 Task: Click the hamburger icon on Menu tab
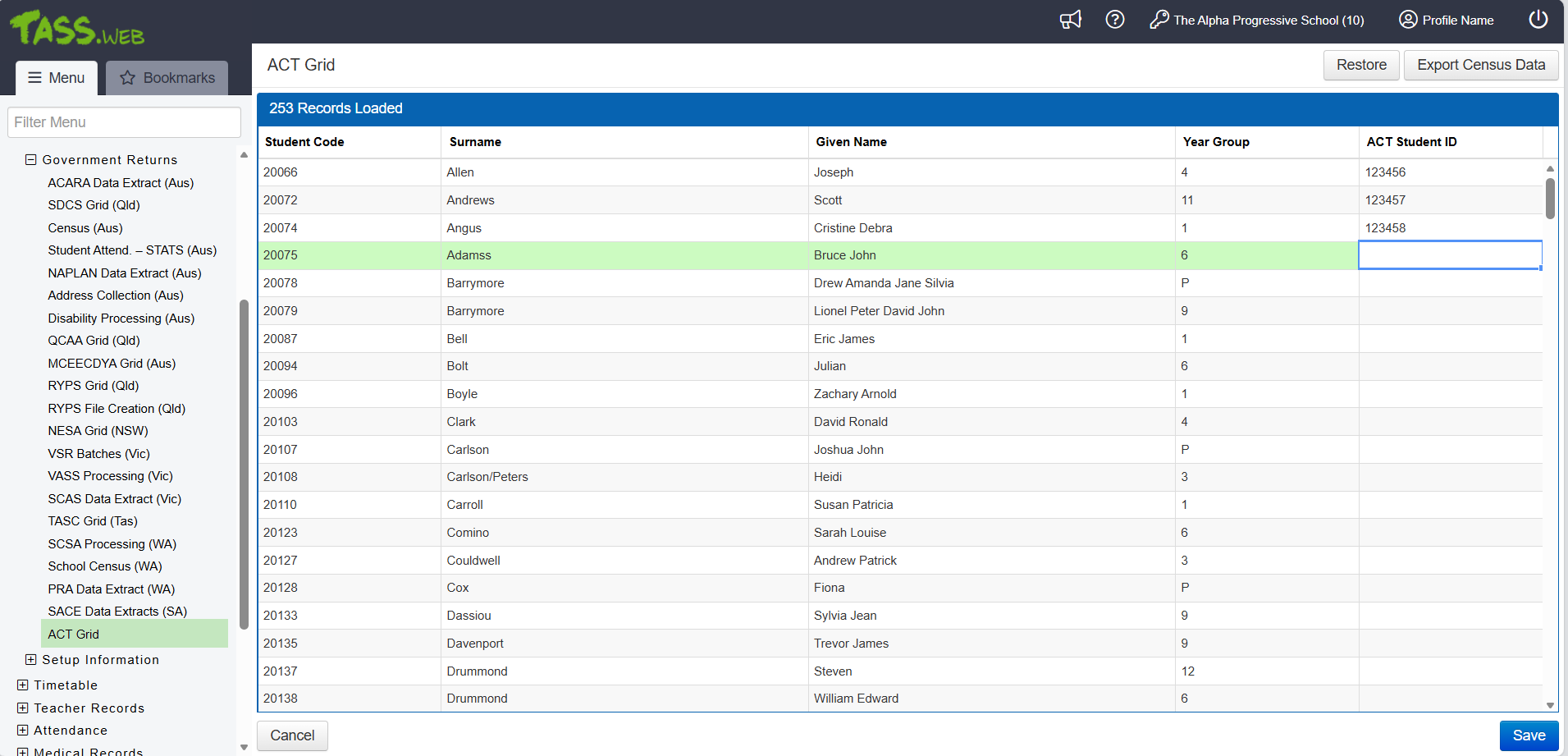click(34, 78)
